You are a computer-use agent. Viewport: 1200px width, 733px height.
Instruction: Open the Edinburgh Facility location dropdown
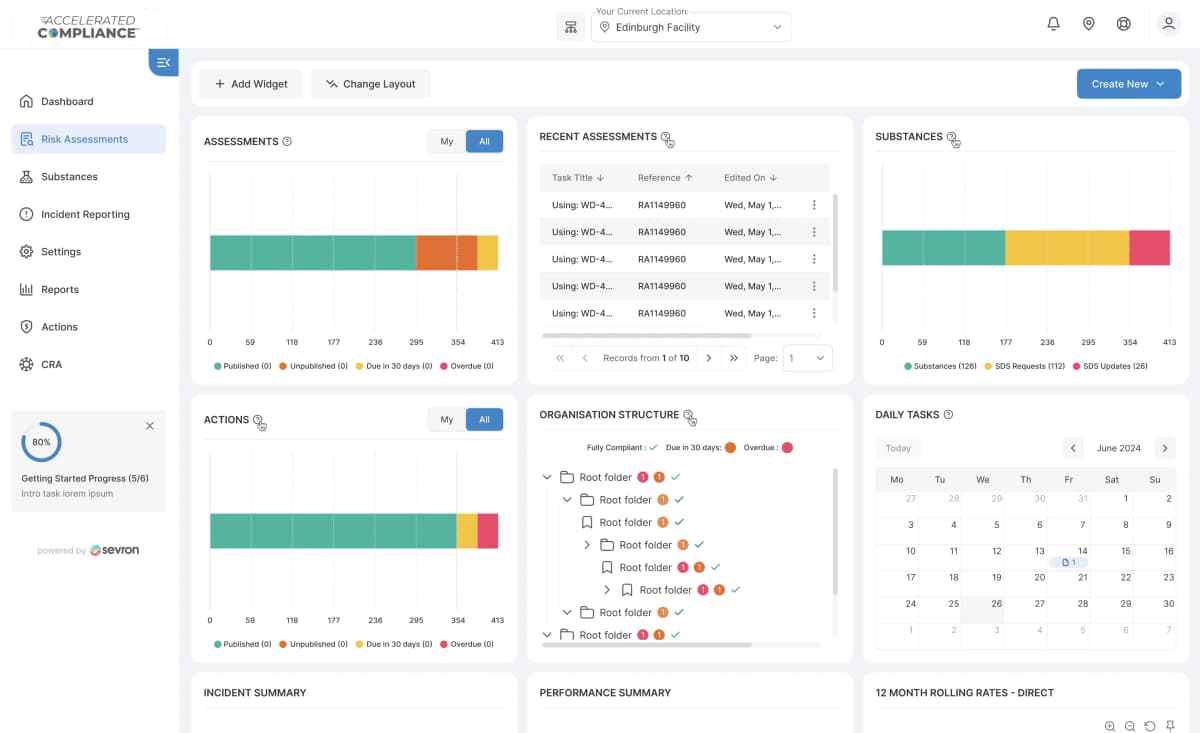click(690, 27)
